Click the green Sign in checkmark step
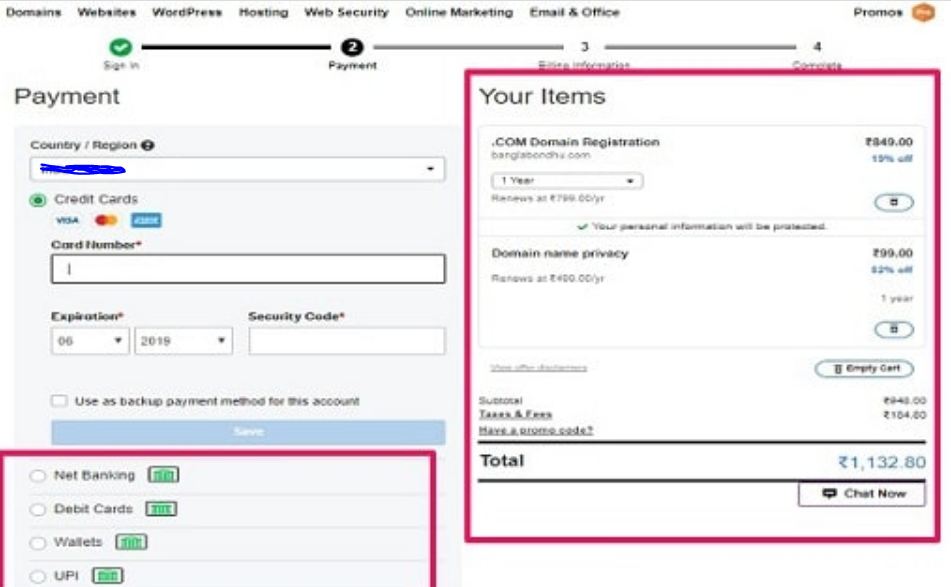Screen dimensions: 951x587 pos(121,47)
